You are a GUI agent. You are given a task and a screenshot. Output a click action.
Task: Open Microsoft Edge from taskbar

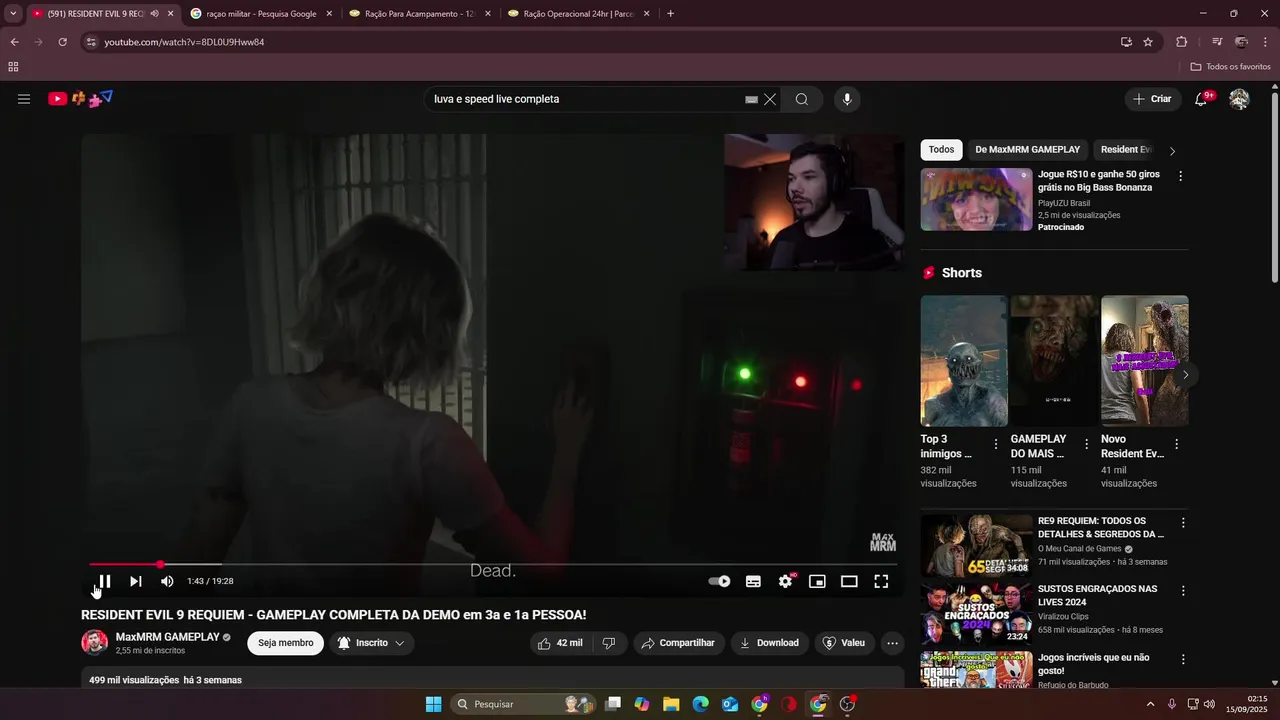(x=700, y=704)
